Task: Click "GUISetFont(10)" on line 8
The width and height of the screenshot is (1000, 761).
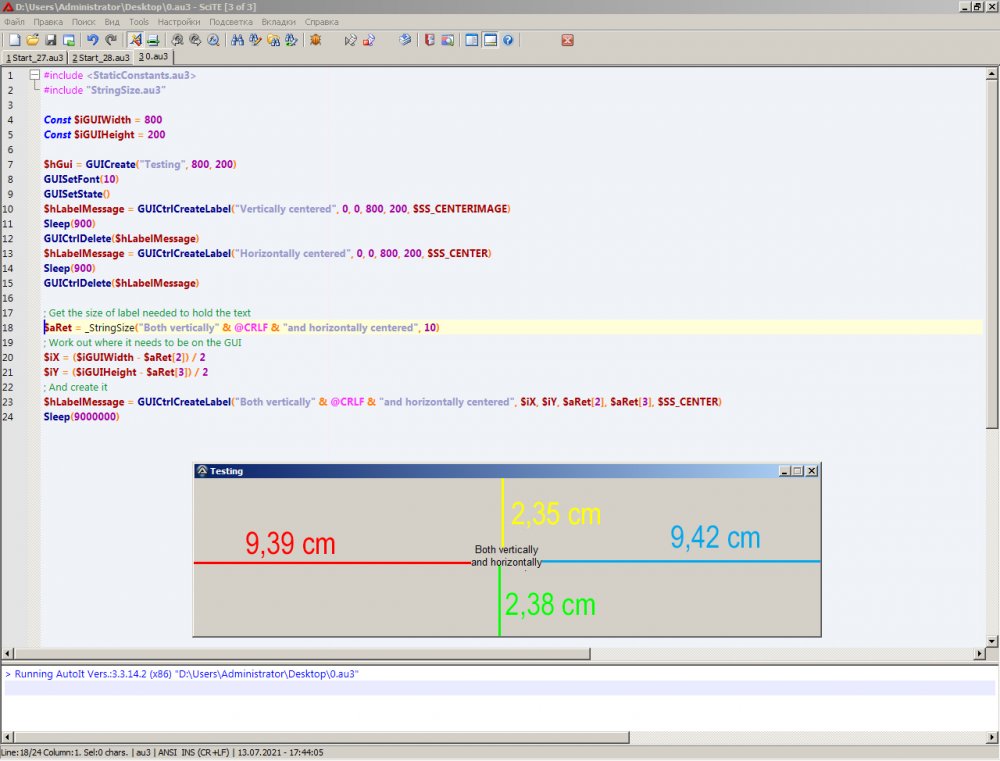Action: pos(81,179)
